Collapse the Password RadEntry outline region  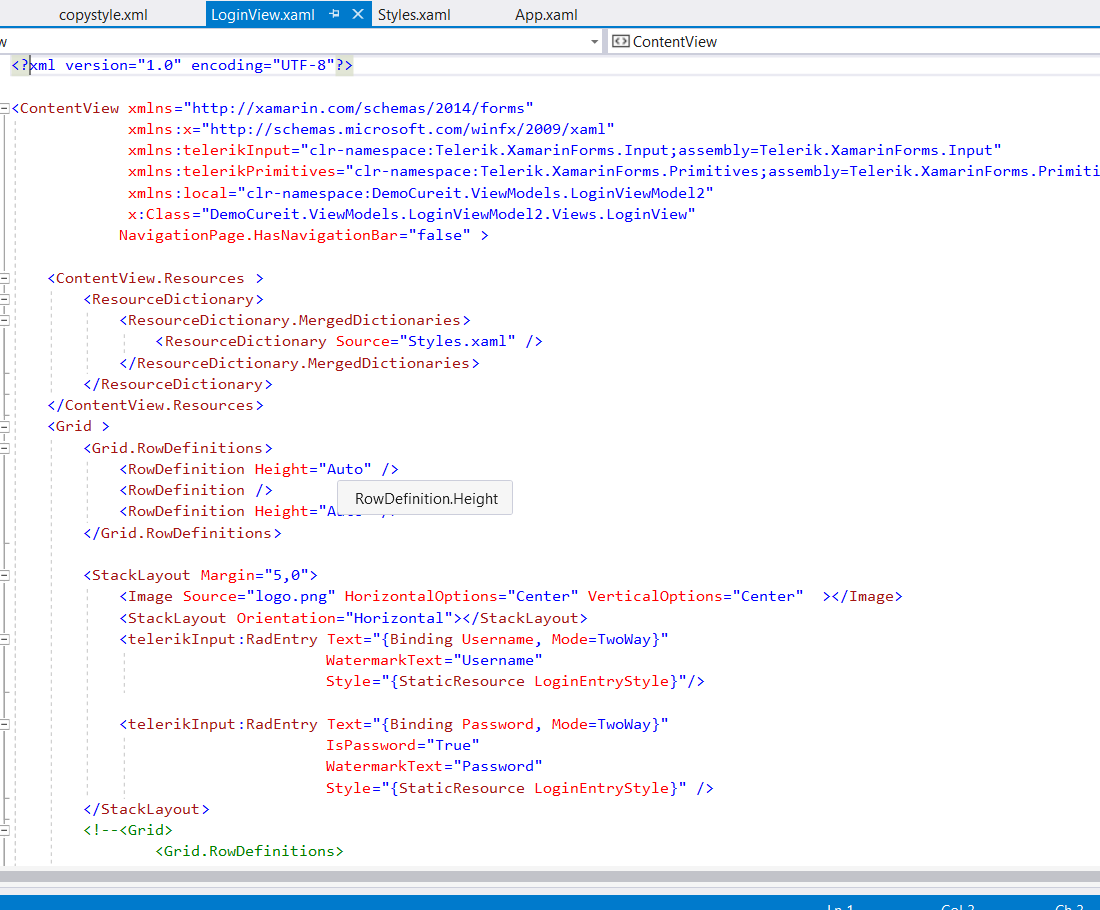coord(4,724)
